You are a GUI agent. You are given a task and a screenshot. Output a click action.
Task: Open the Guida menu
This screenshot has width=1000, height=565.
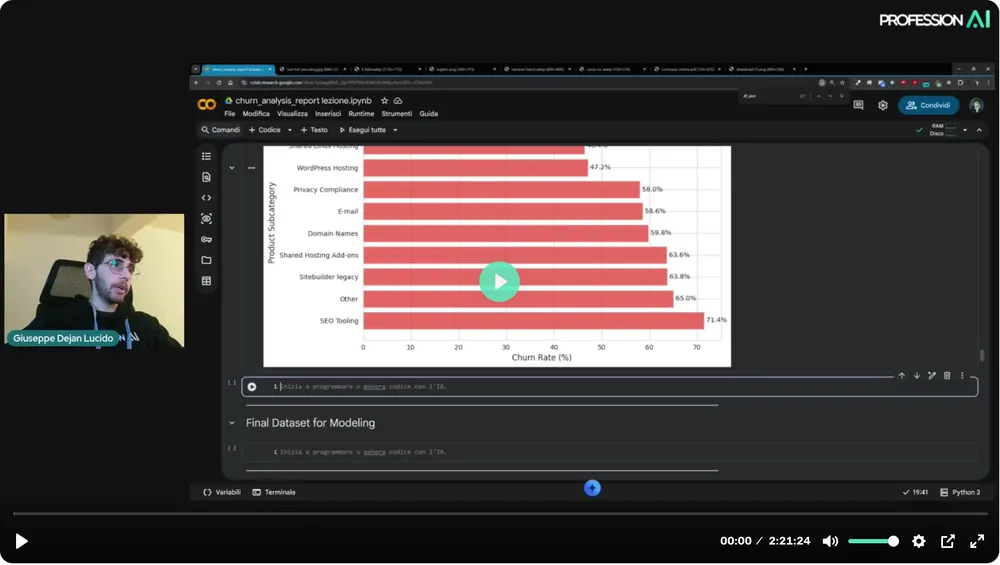tap(429, 114)
